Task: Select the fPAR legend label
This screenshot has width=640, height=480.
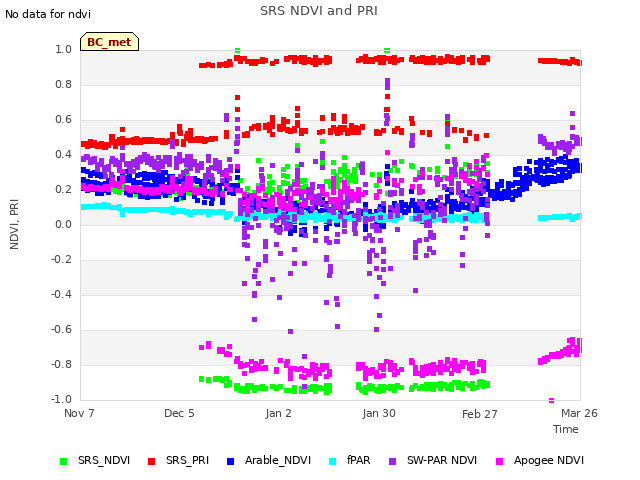Action: coord(358,460)
